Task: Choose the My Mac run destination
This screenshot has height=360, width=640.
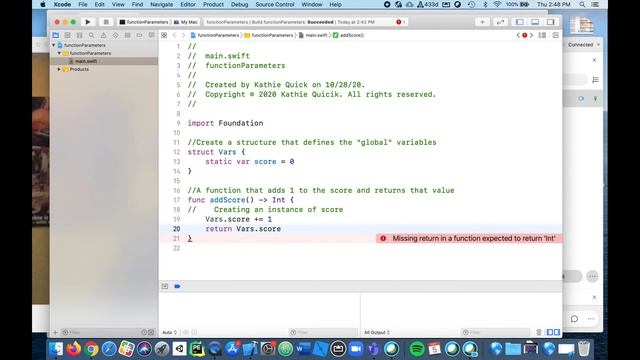Action: tap(186, 22)
